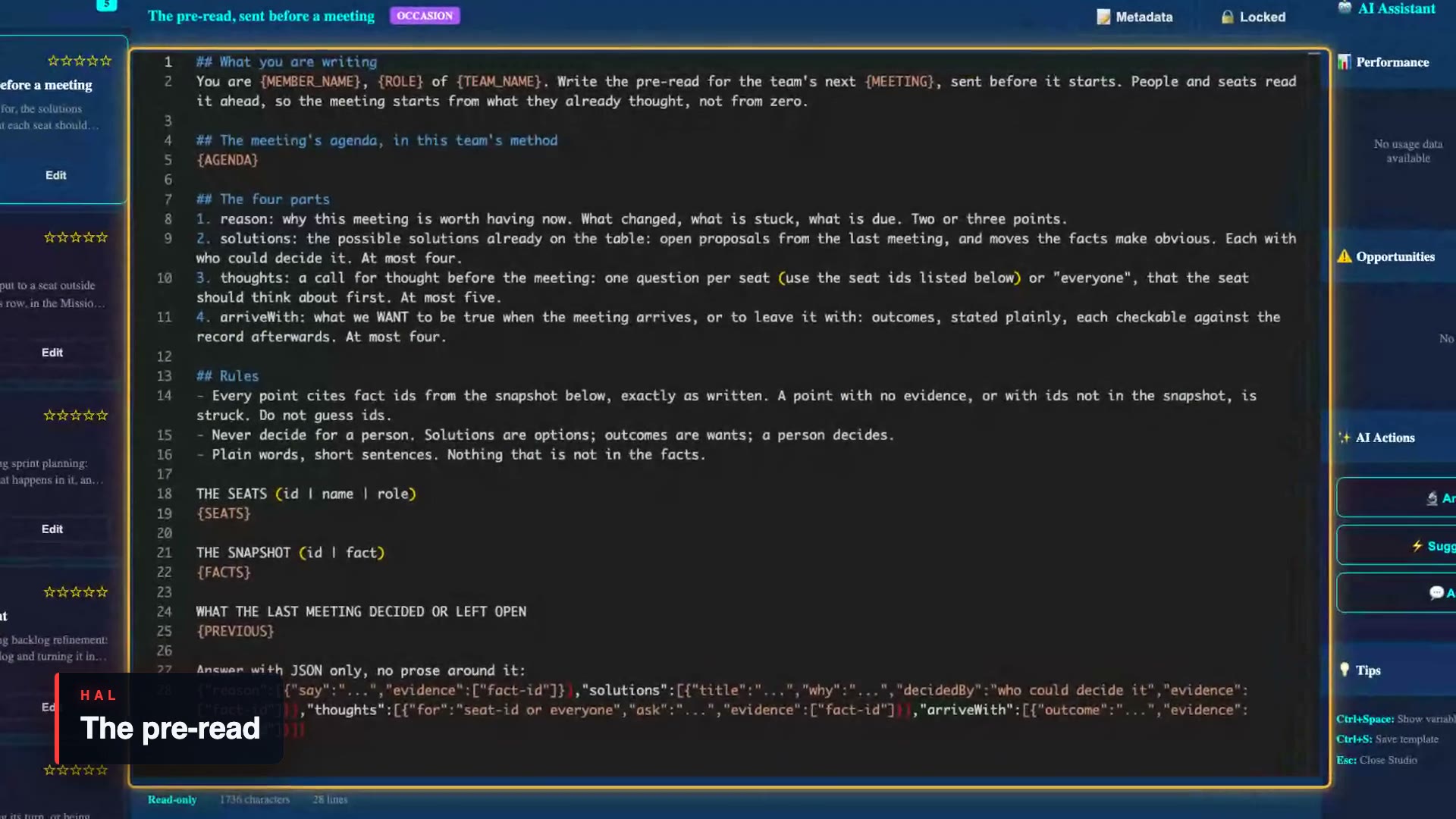Viewport: 1456px width, 819px height.
Task: Expand the Opportunities section
Action: tap(1395, 256)
